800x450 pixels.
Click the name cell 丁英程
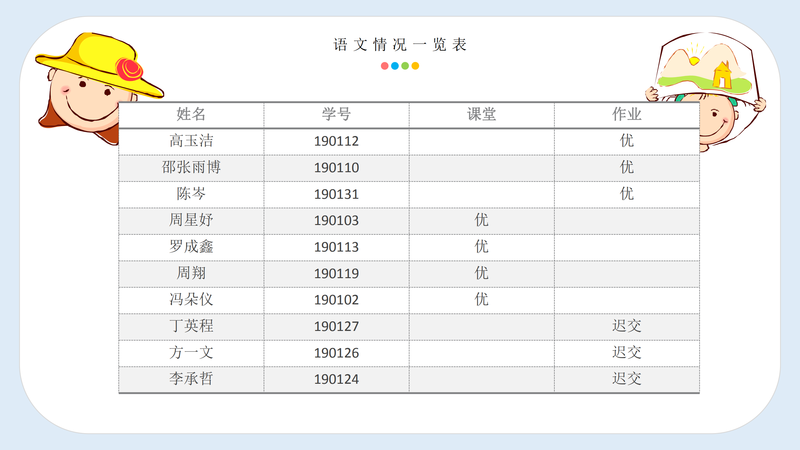191,326
